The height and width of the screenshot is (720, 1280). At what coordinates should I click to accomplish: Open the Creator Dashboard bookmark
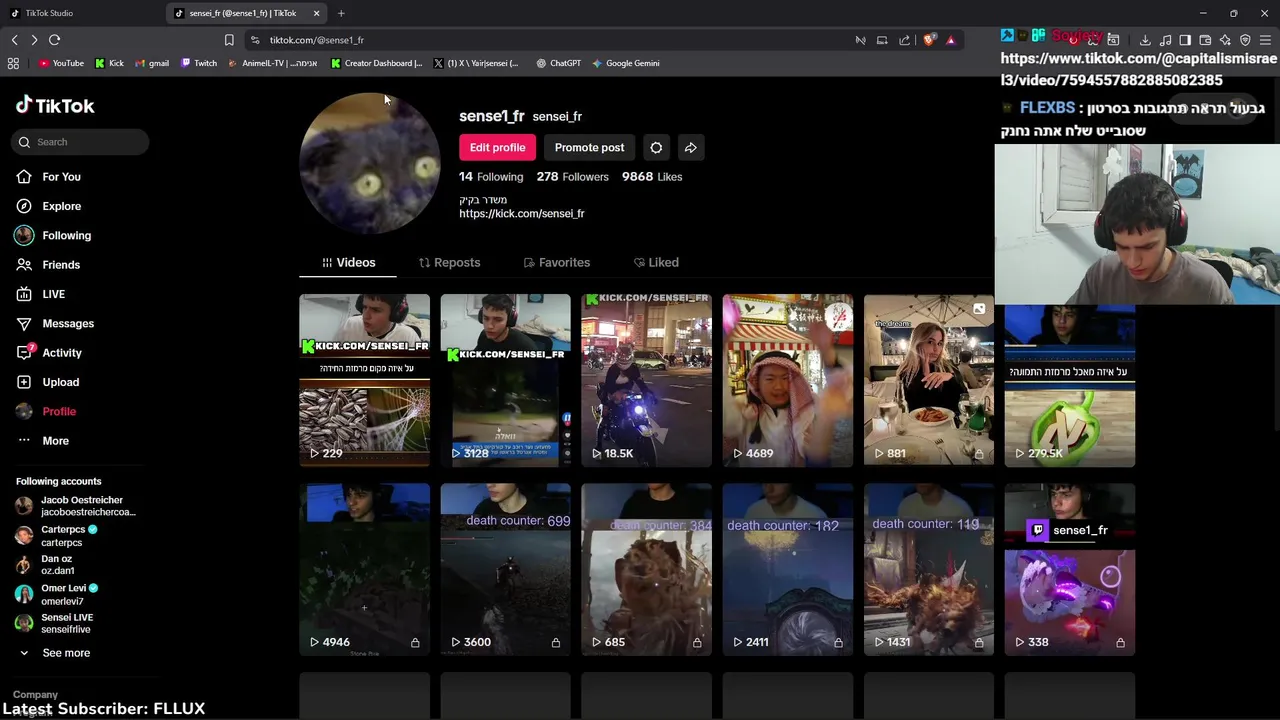(376, 63)
